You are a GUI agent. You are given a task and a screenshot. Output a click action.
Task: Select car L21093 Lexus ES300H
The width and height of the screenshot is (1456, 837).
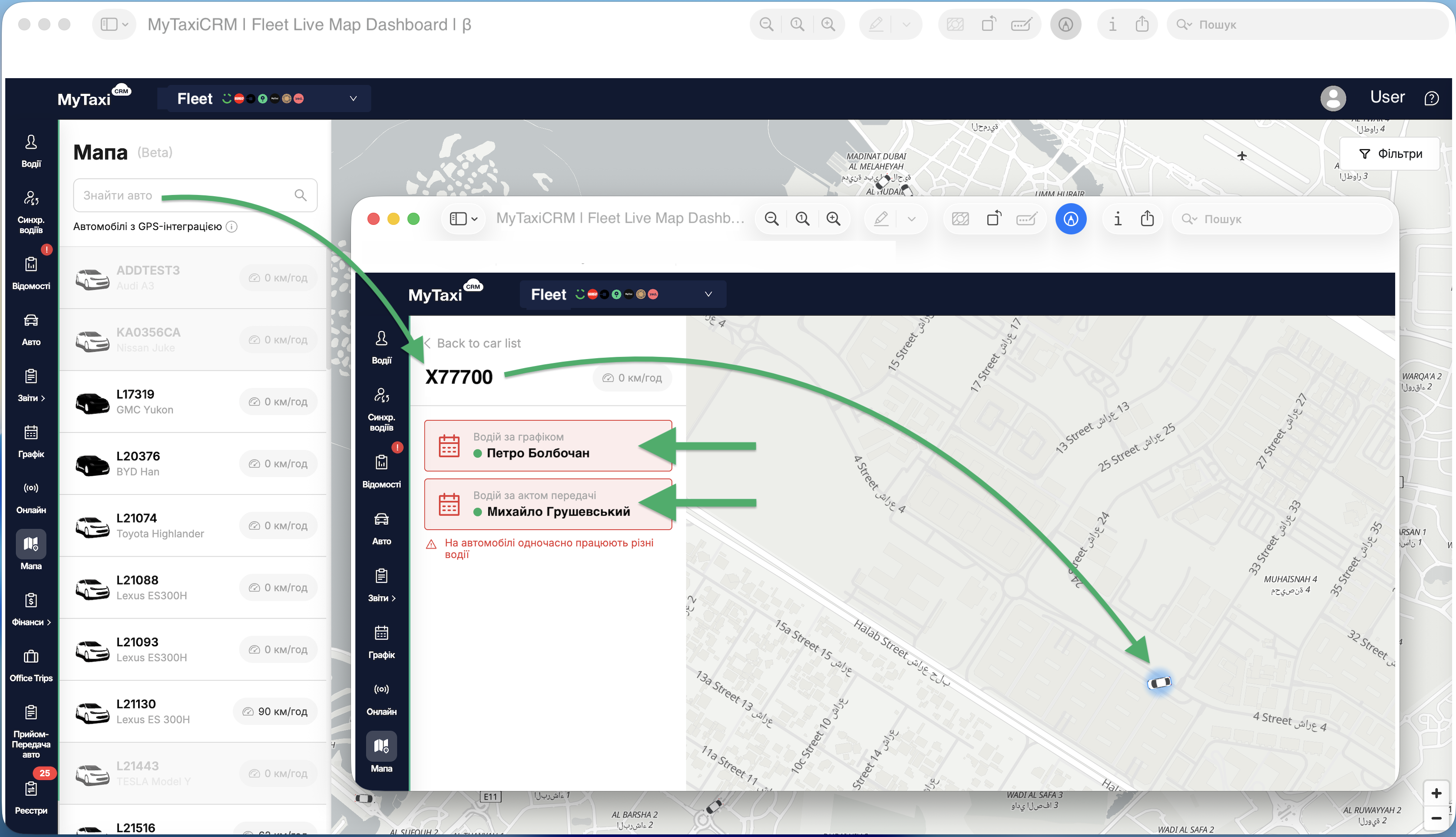(193, 649)
